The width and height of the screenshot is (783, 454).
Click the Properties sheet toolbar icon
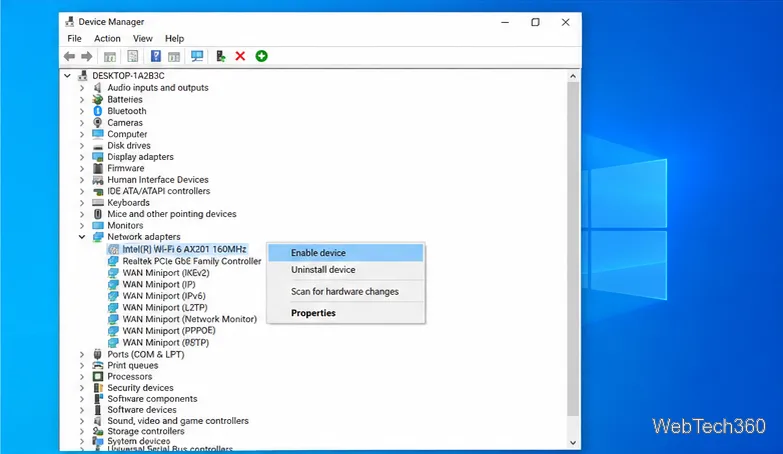pos(133,56)
